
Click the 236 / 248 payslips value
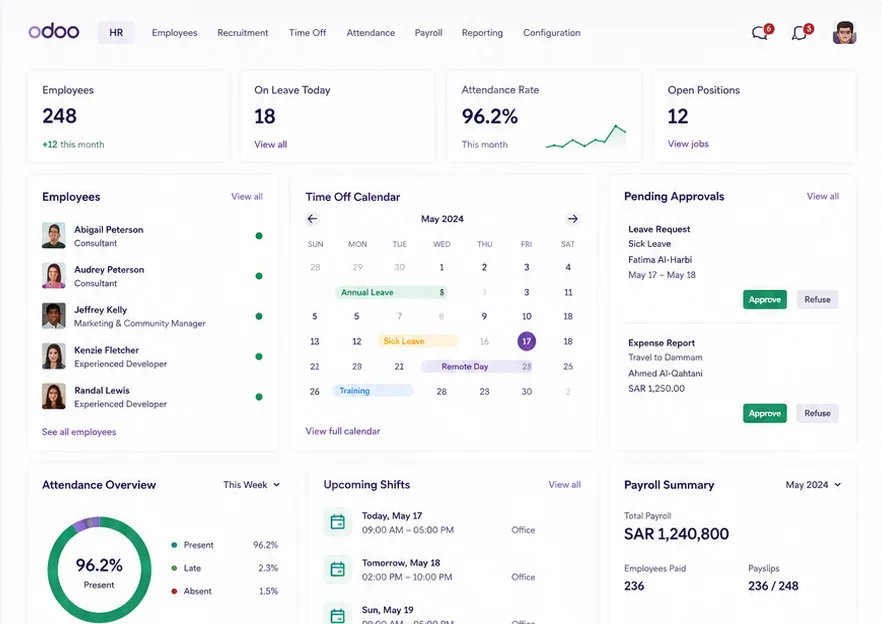click(x=773, y=586)
